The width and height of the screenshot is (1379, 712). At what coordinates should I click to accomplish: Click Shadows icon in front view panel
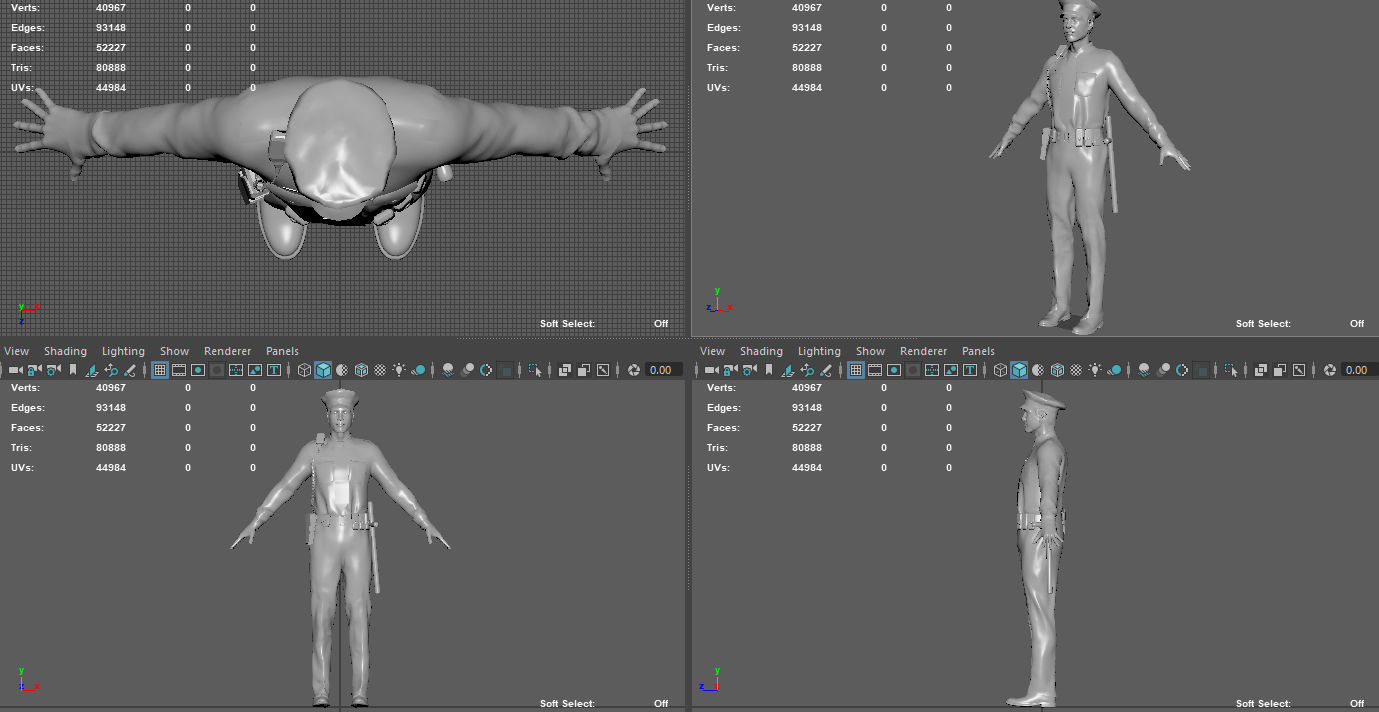point(418,370)
